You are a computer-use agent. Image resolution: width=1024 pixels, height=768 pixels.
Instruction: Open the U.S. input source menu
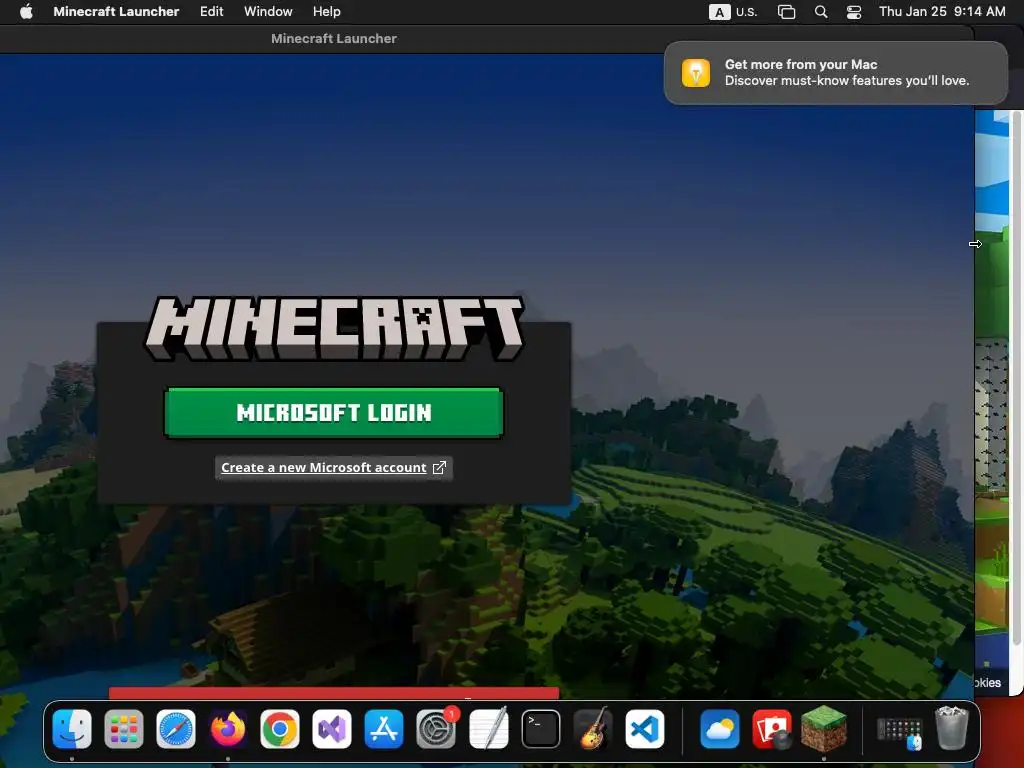click(x=733, y=12)
